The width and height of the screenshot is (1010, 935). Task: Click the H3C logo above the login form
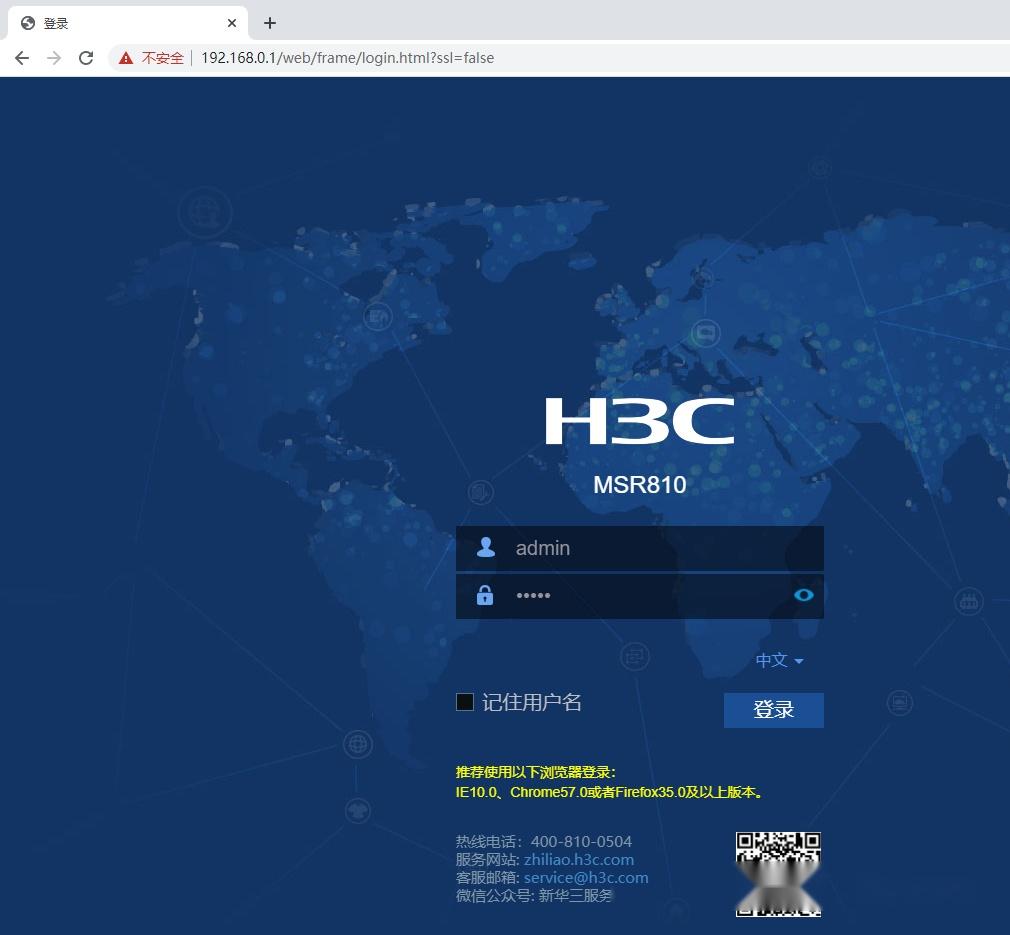coord(639,421)
